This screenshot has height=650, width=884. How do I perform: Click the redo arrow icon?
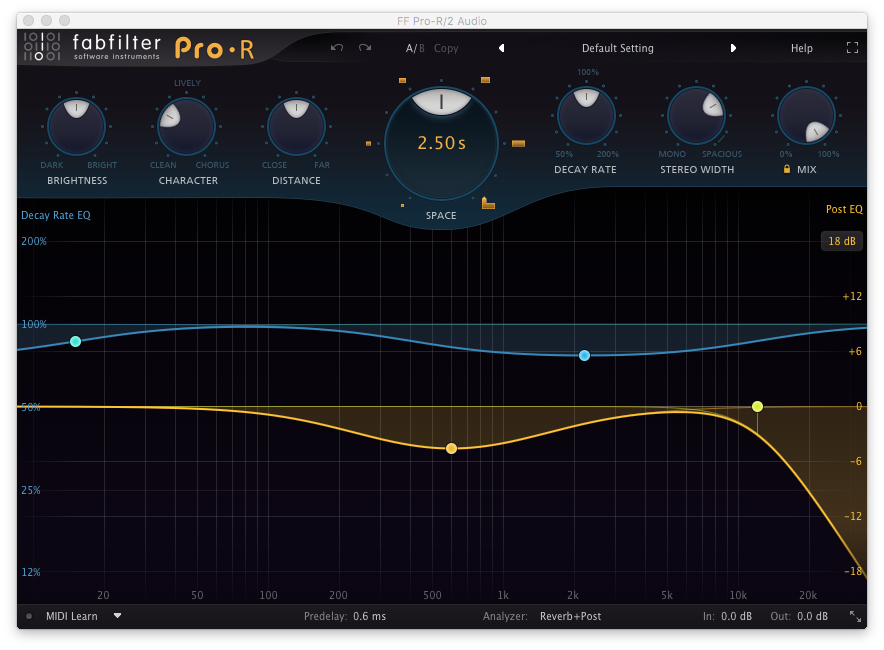[364, 47]
